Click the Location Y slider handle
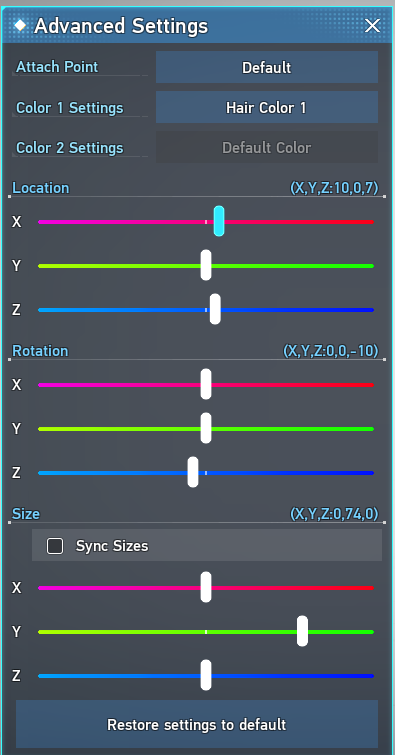 [x=206, y=265]
